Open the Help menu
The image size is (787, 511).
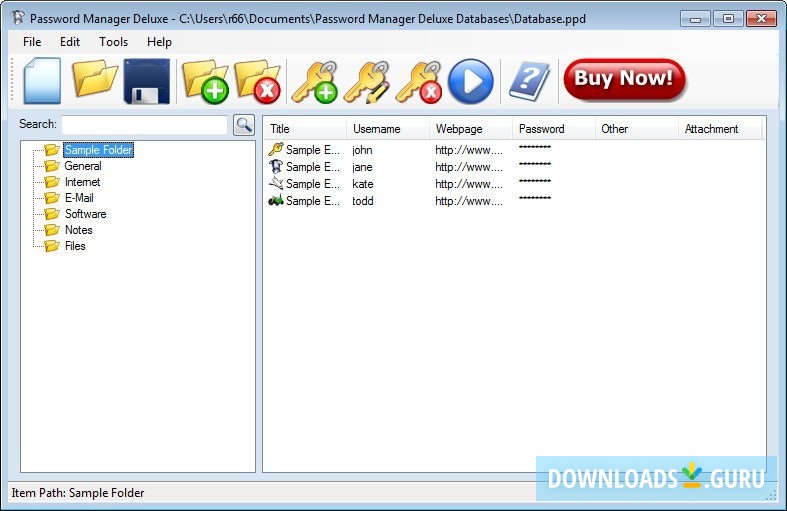(x=160, y=42)
